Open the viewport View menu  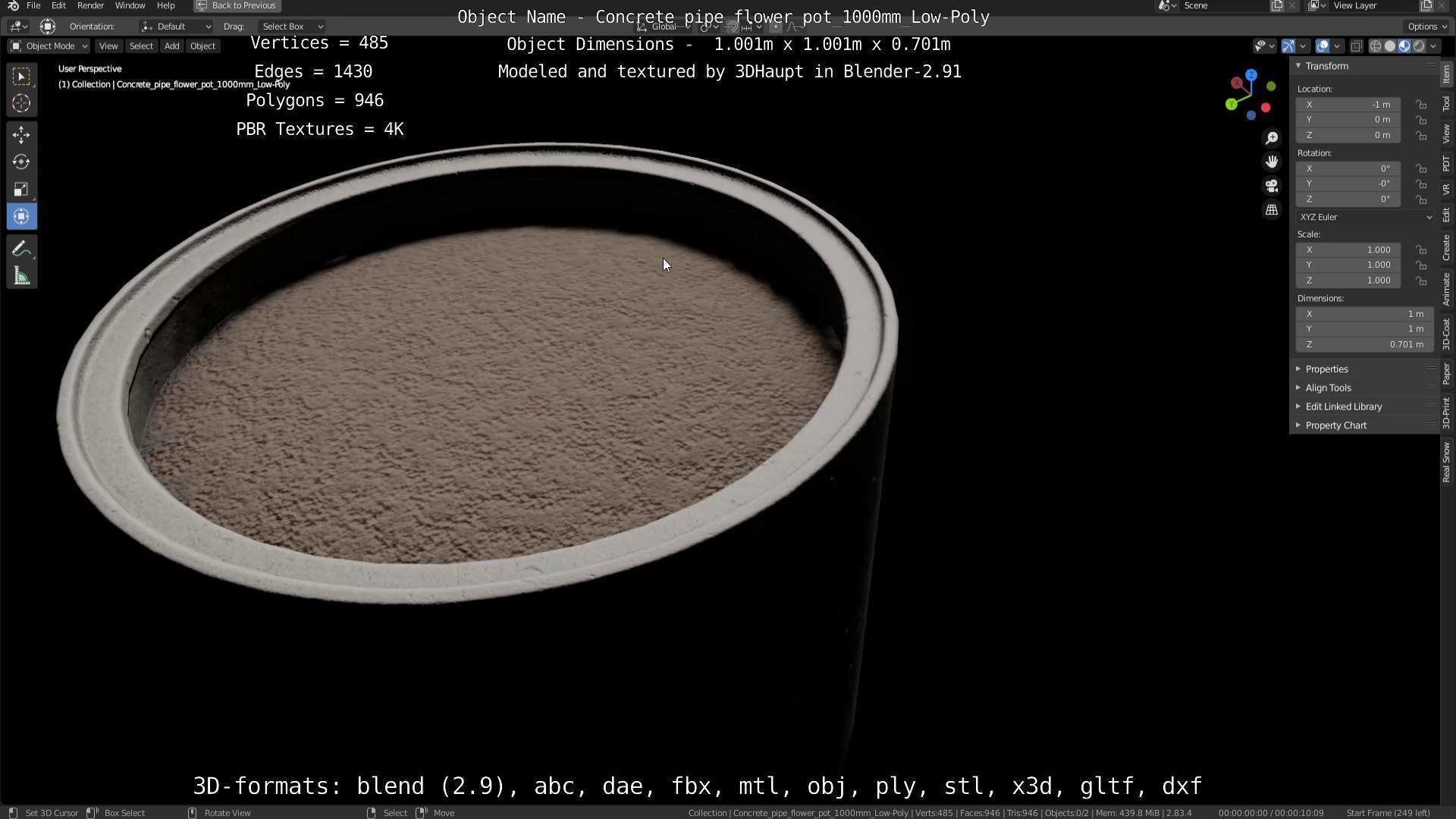pyautogui.click(x=108, y=46)
